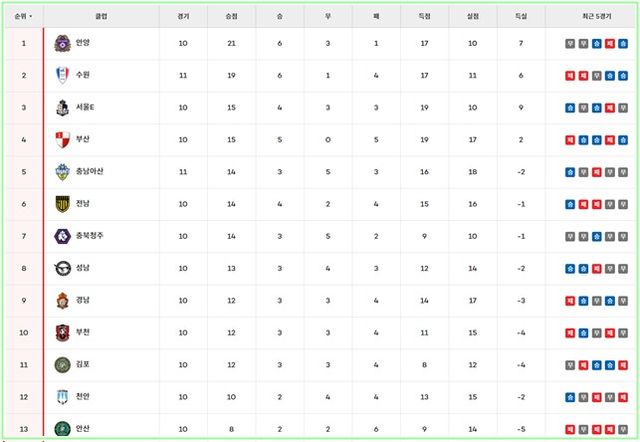The image size is (640, 442).
Task: Select the 충남아산 team emblem
Action: [x=63, y=171]
